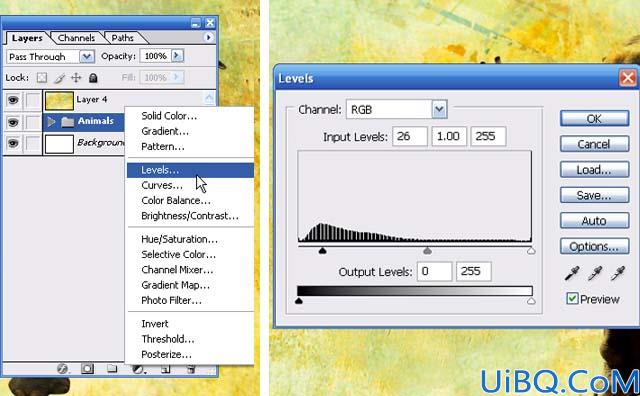Click Cancel in the Levels dialog
The image size is (640, 396).
(x=594, y=144)
